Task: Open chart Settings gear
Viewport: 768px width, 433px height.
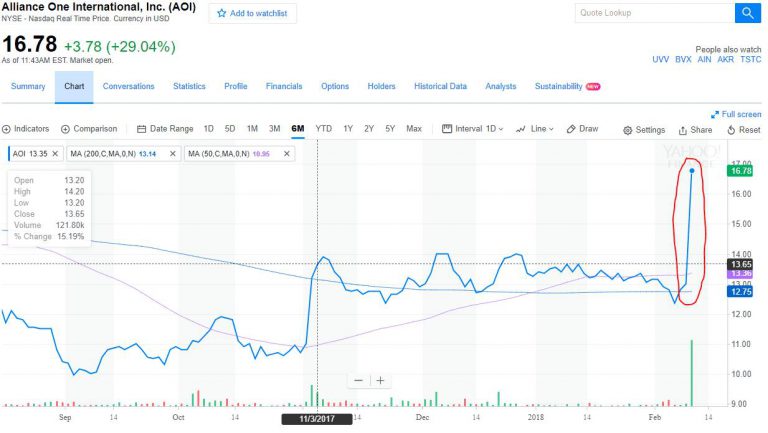Action: pos(628,130)
